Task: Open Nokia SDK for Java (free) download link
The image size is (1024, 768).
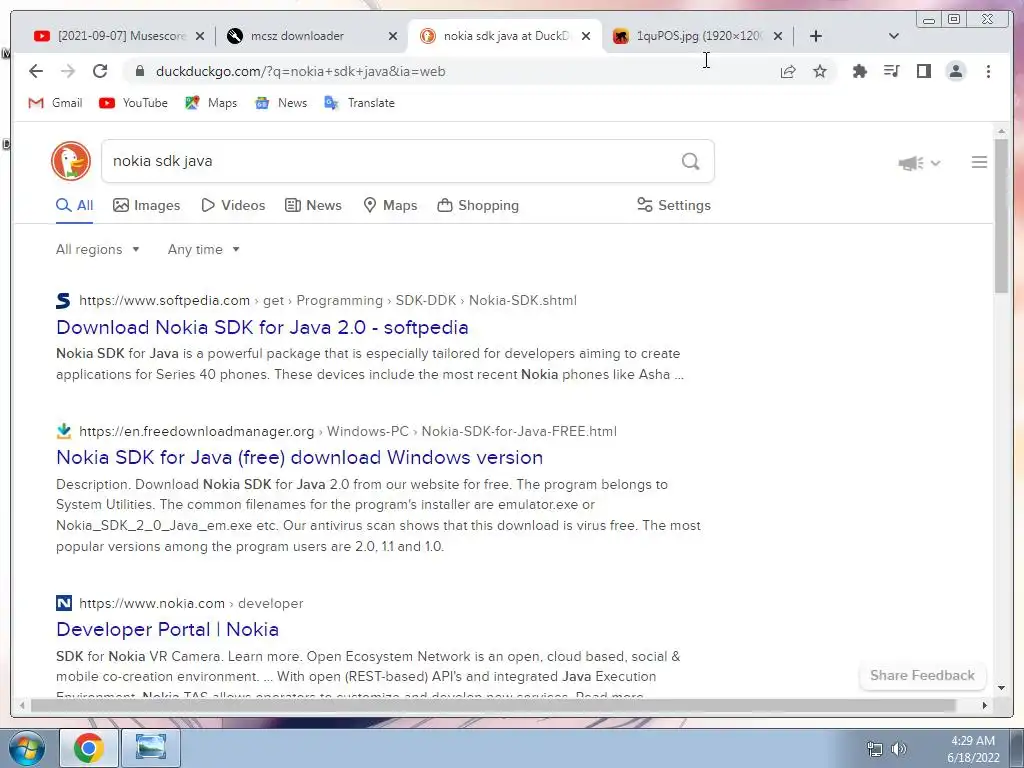Action: [x=299, y=457]
